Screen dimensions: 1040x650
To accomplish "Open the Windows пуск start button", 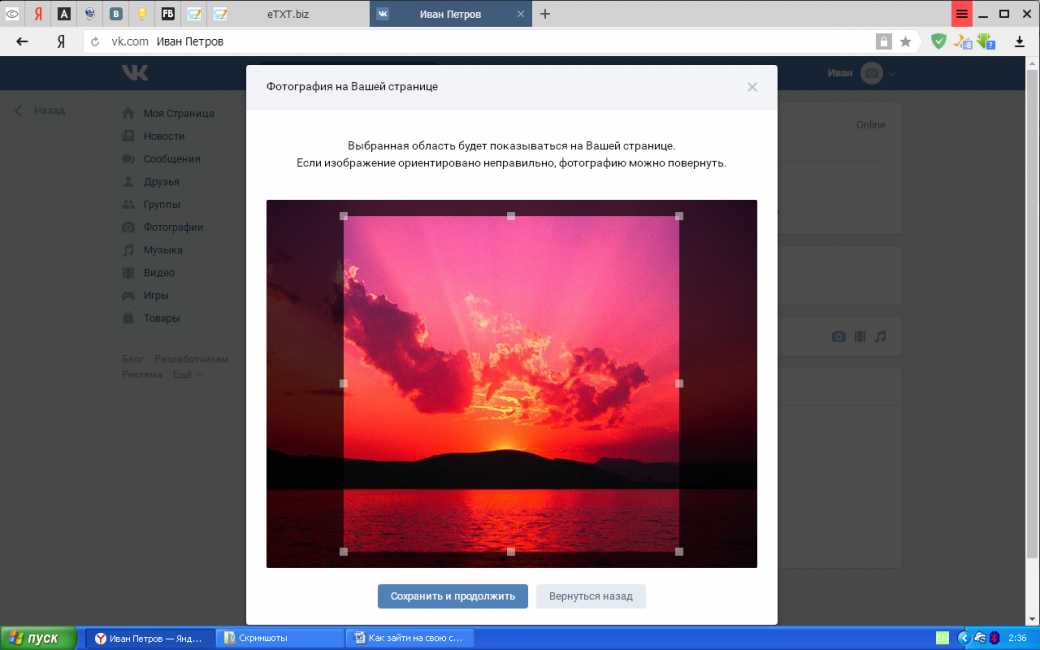I will [x=38, y=638].
